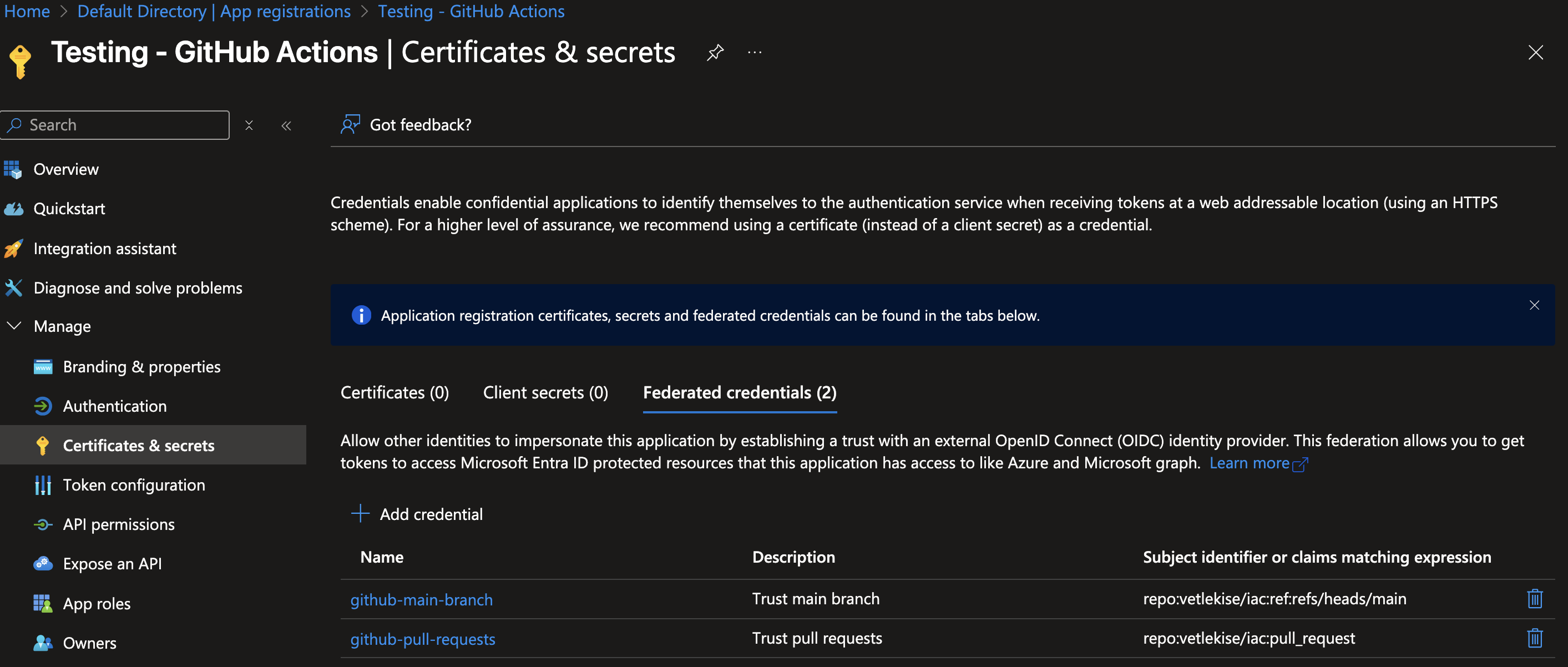Image resolution: width=1568 pixels, height=667 pixels.
Task: Go to Integration assistant
Action: (x=105, y=248)
